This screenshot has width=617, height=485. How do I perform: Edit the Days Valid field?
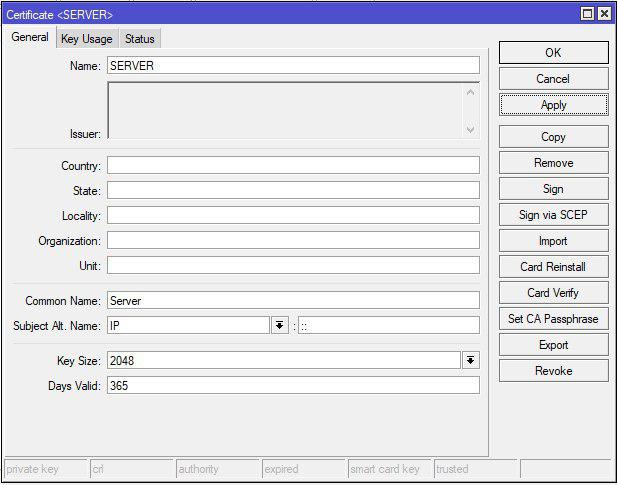(x=293, y=385)
